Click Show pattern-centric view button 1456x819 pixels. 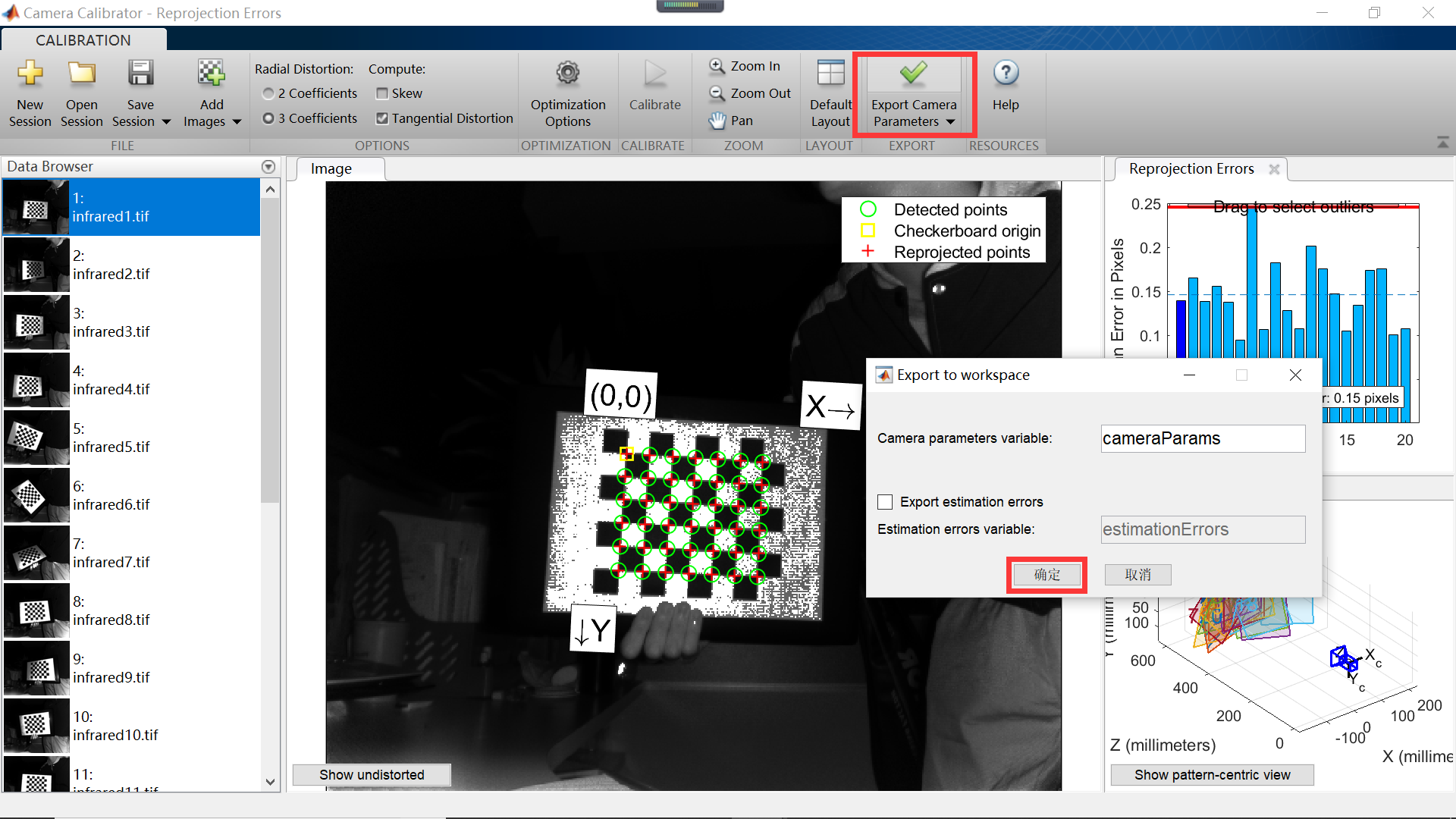click(1212, 775)
